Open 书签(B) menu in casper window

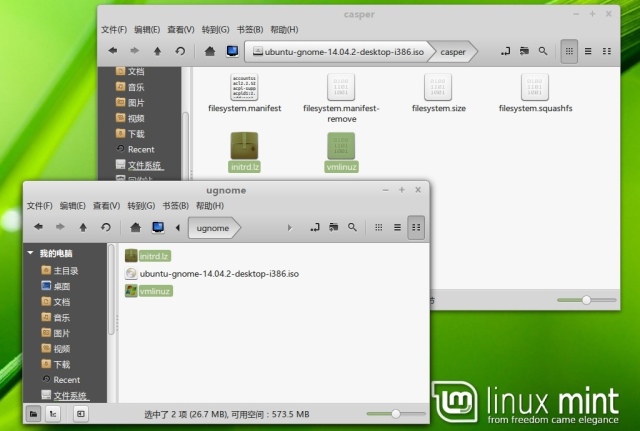tap(250, 29)
